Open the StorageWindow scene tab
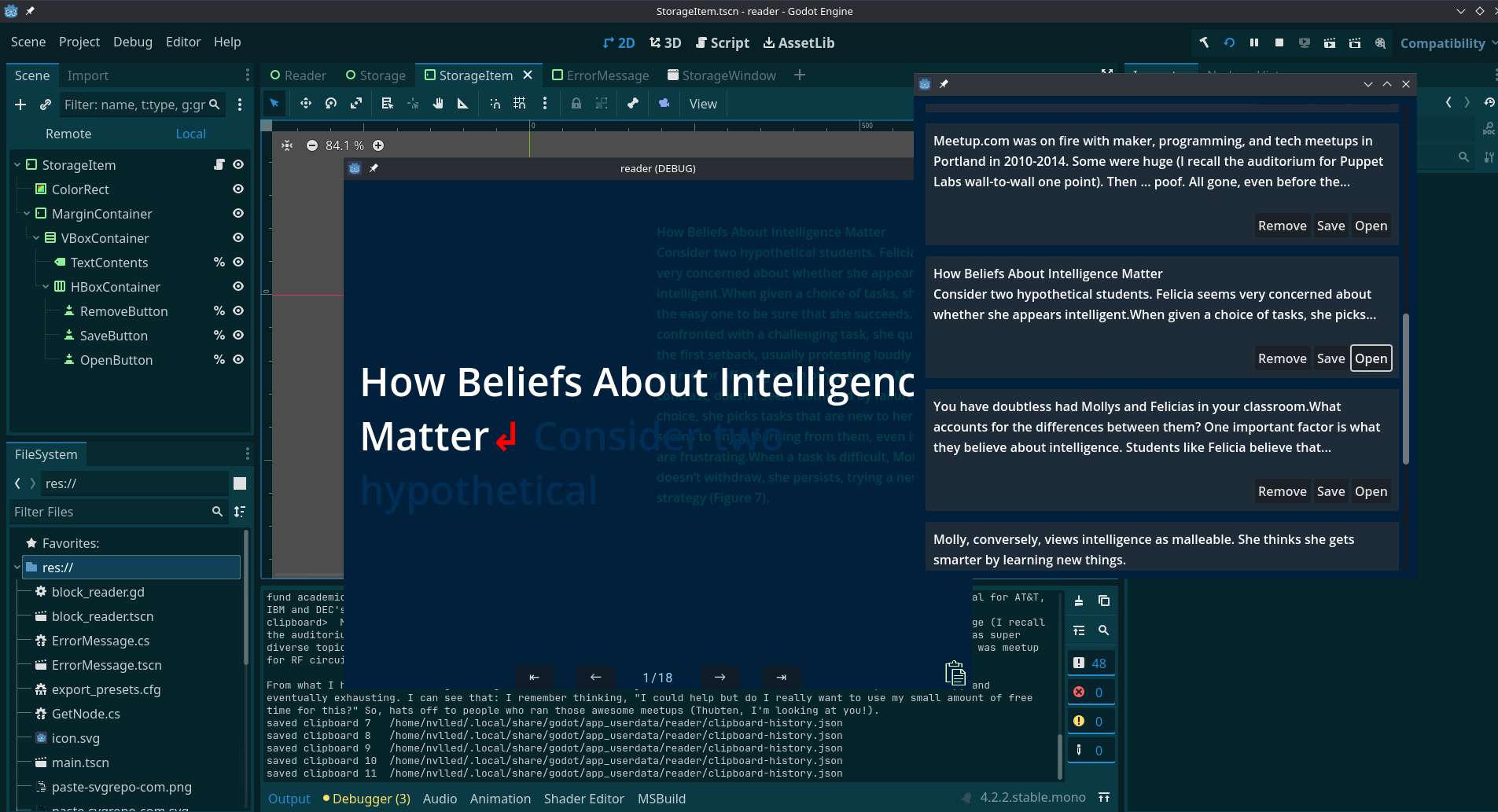This screenshot has width=1498, height=812. pos(722,75)
